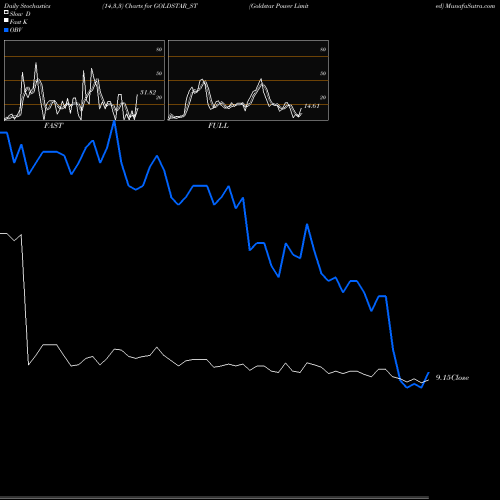Click the 31.82 value in FAST chart
The height and width of the screenshot is (500, 500).
148,92
